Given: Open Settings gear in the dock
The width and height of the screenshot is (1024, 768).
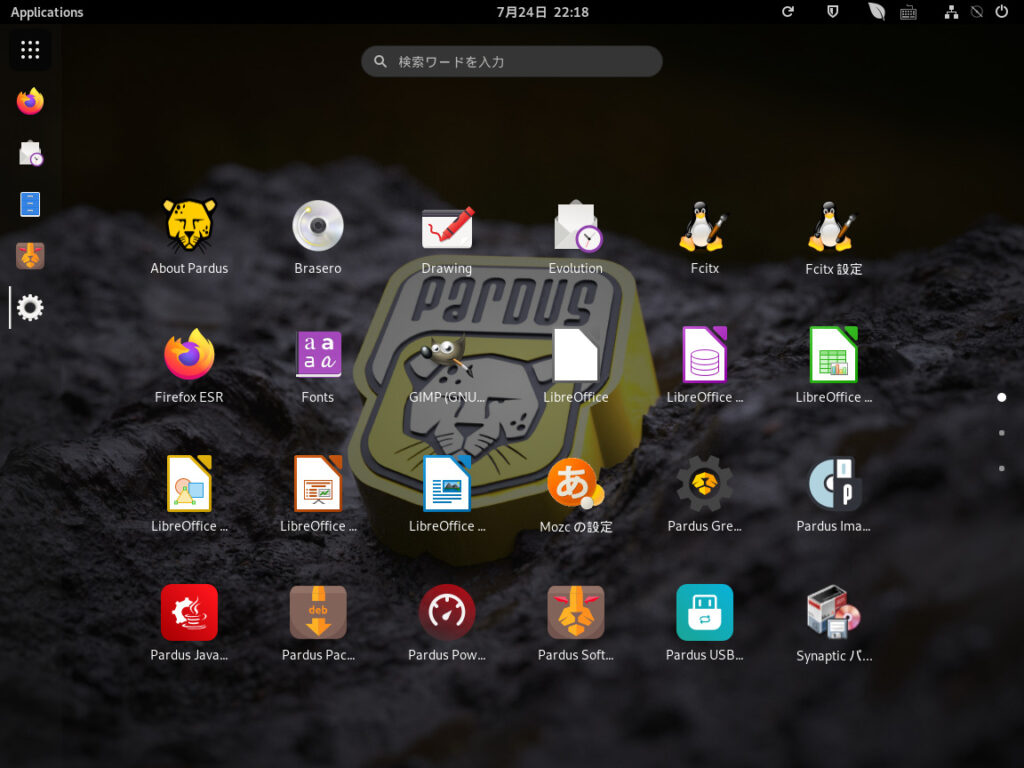Looking at the screenshot, I should pos(30,308).
